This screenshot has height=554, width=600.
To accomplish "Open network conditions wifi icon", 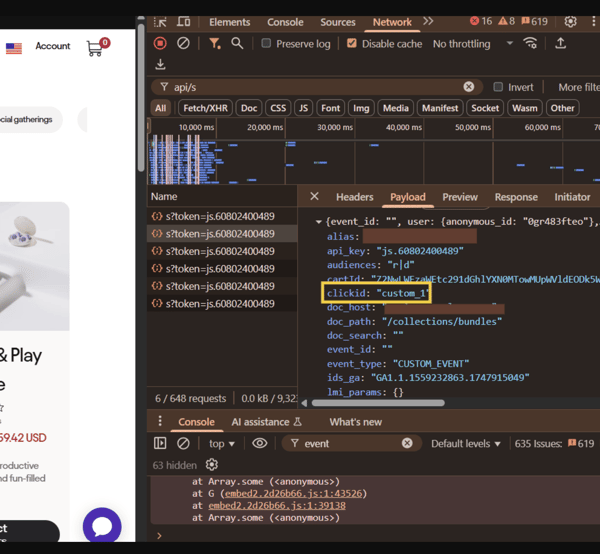I will click(x=530, y=43).
